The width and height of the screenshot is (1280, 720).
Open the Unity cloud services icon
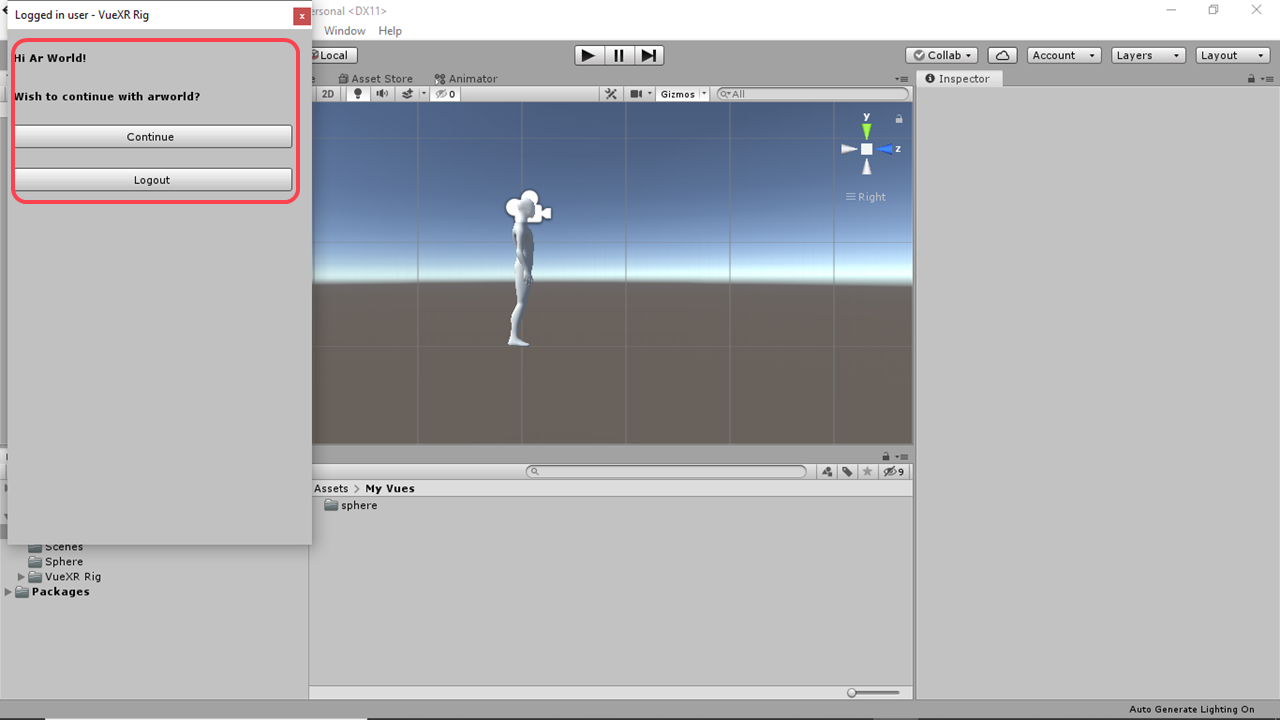click(x=1002, y=56)
